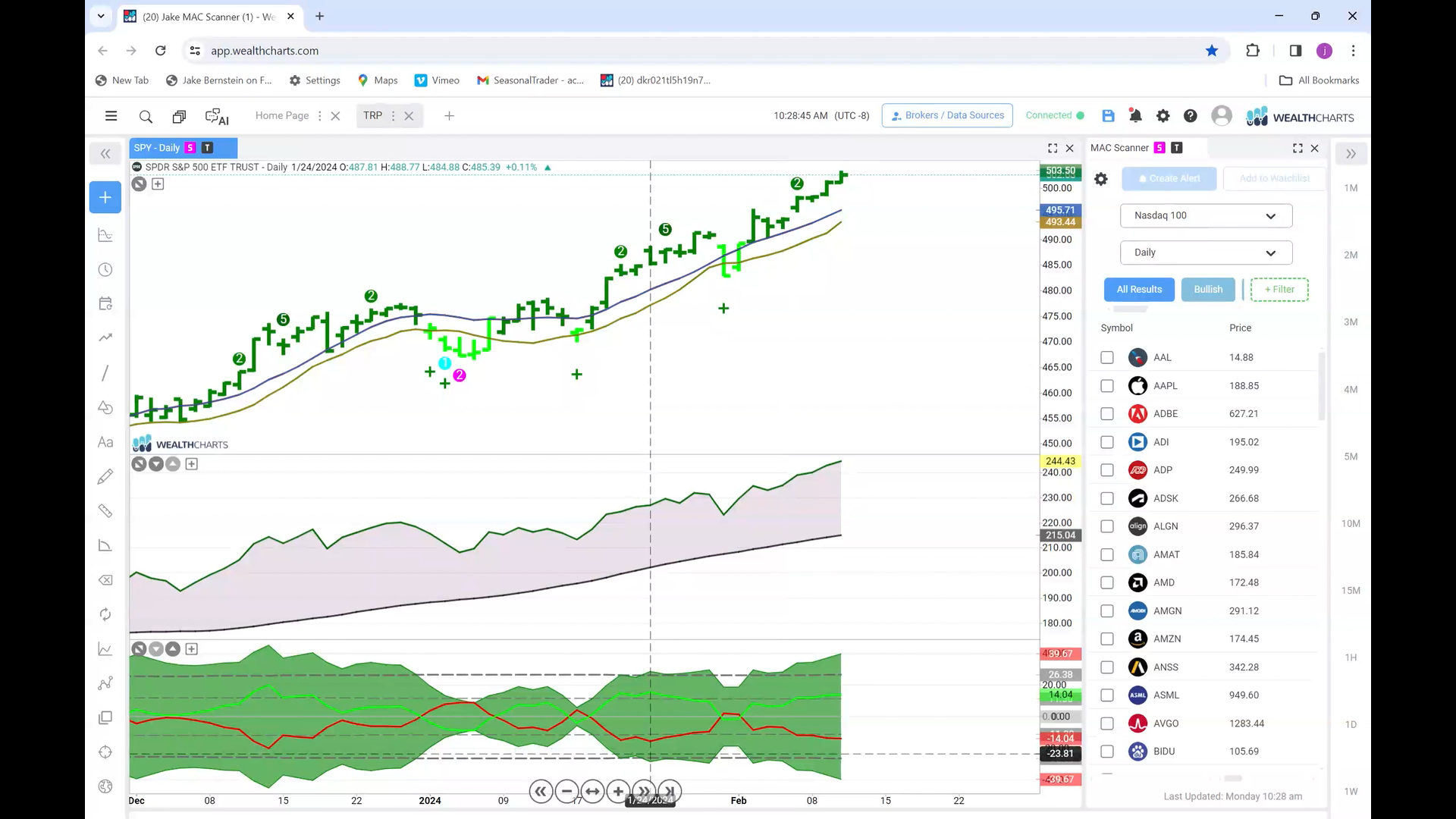Open the calendar events tool in sidebar

pos(105,303)
